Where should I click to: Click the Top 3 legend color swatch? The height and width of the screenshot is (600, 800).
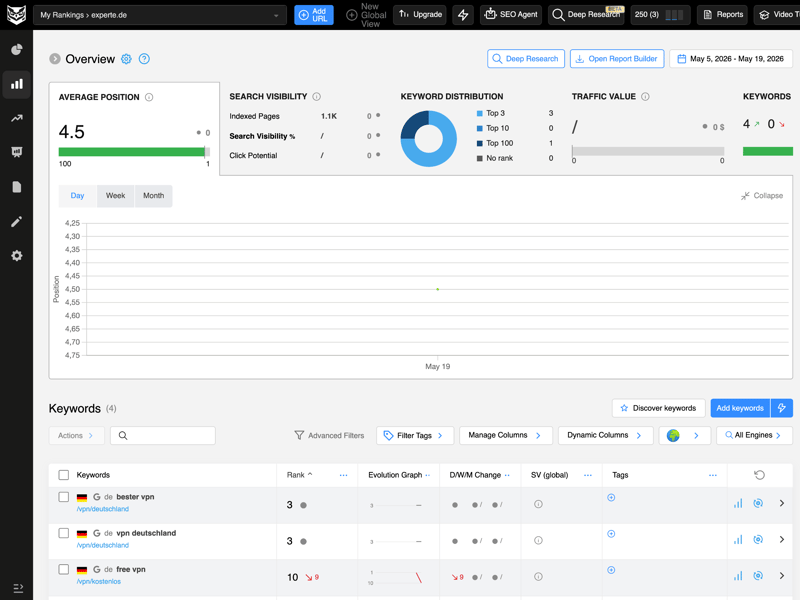tap(480, 113)
